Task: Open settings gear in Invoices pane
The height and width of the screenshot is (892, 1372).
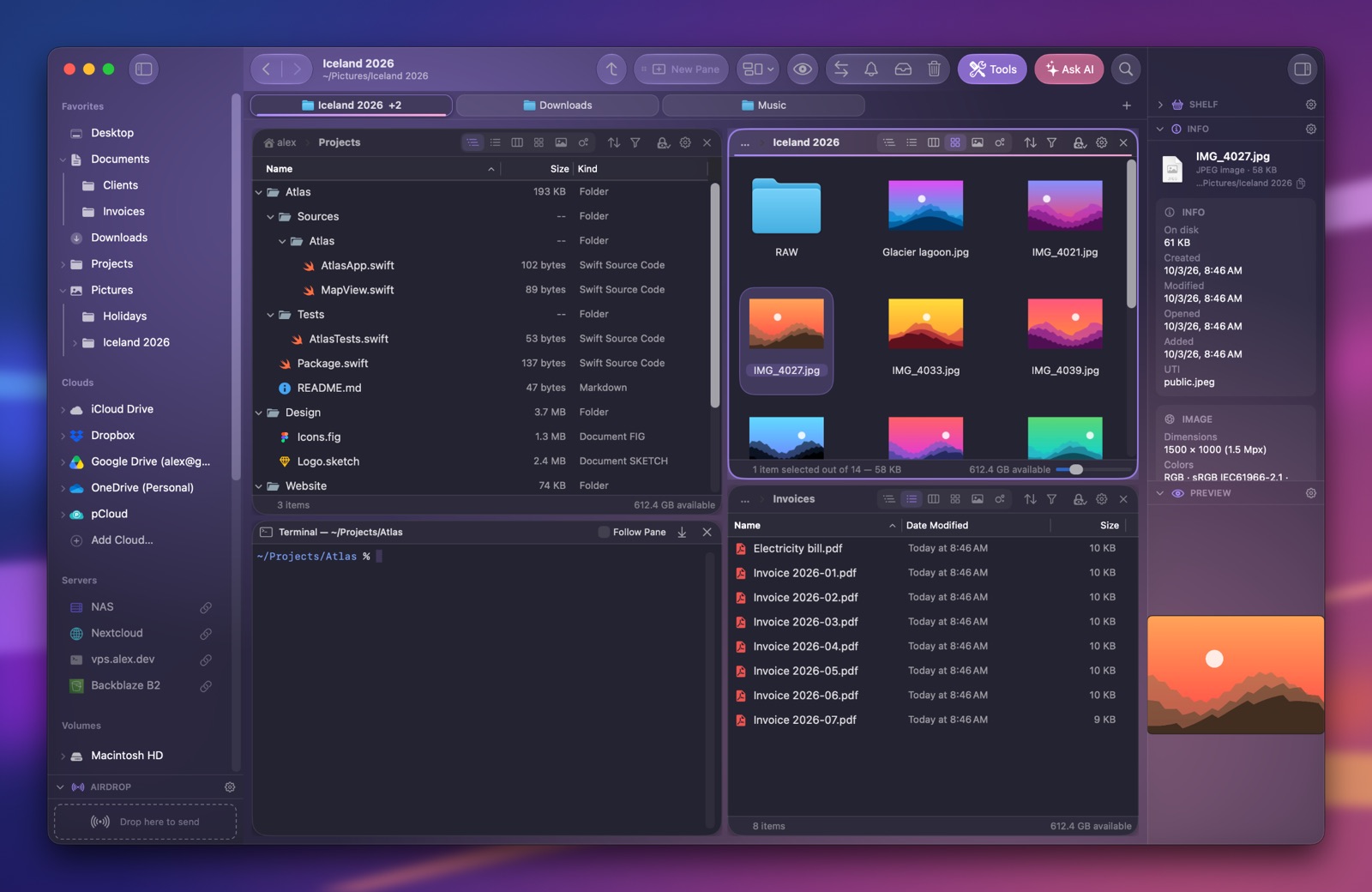Action: 1102,499
